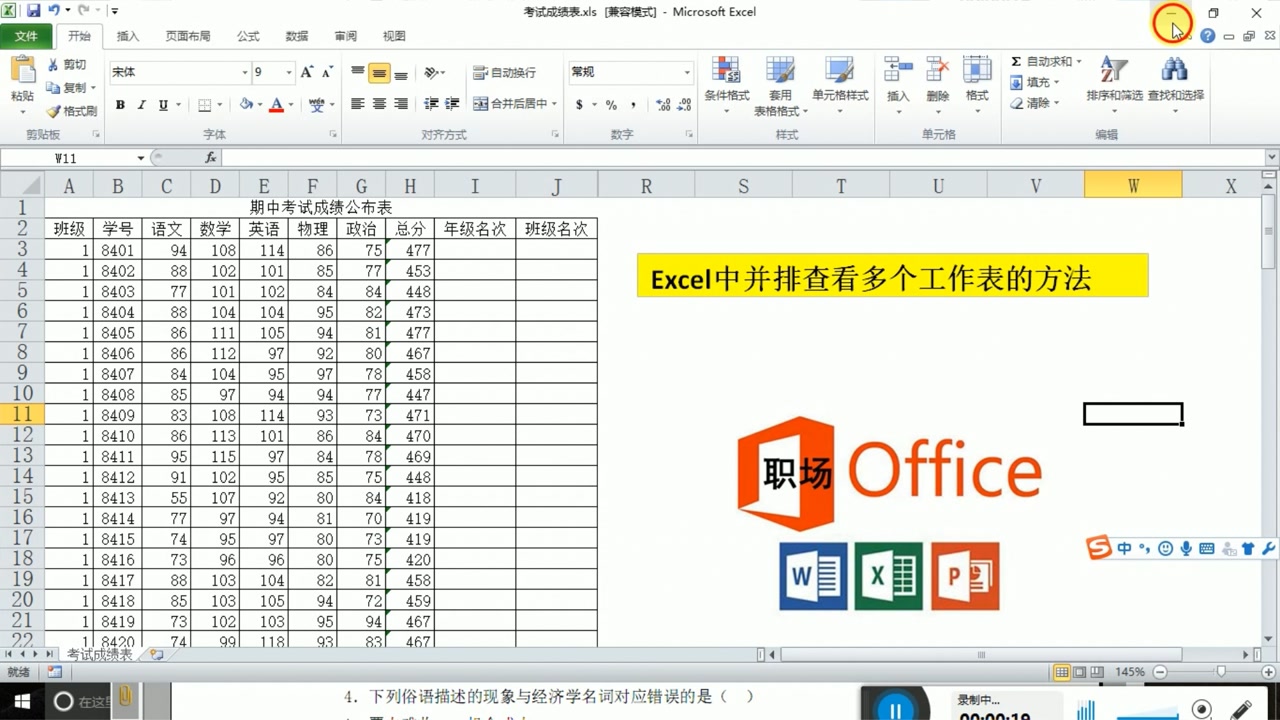This screenshot has width=1280, height=720.
Task: Click the formula bar input field
Action: coord(743,158)
